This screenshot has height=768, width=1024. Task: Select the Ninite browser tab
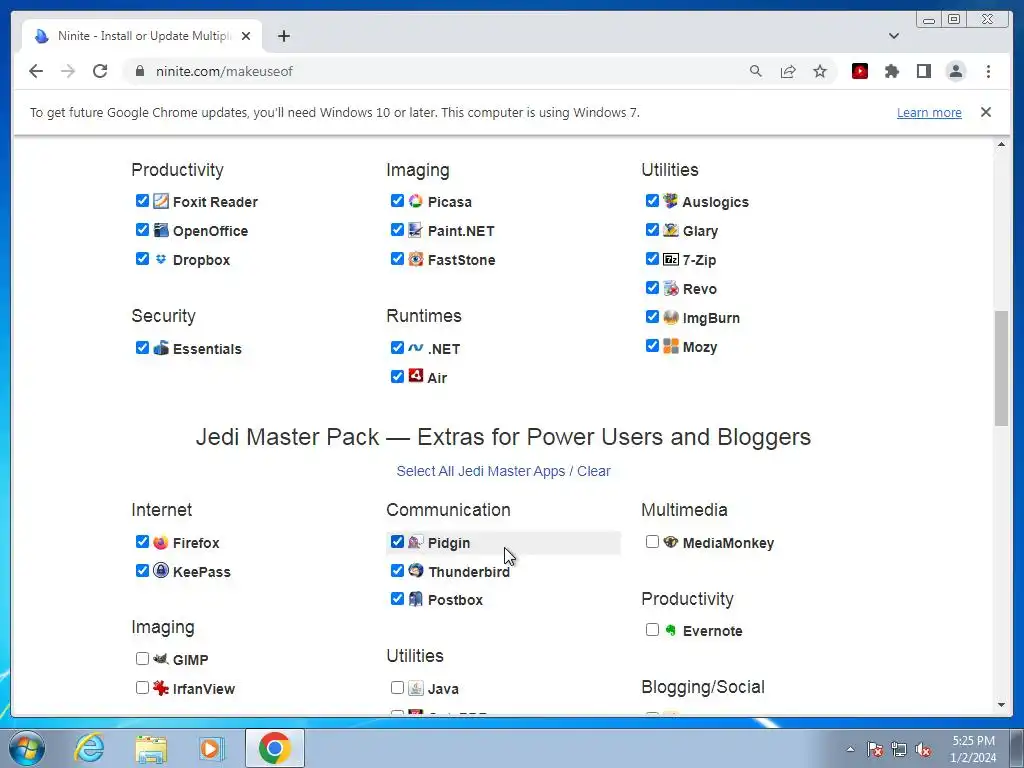pos(142,36)
